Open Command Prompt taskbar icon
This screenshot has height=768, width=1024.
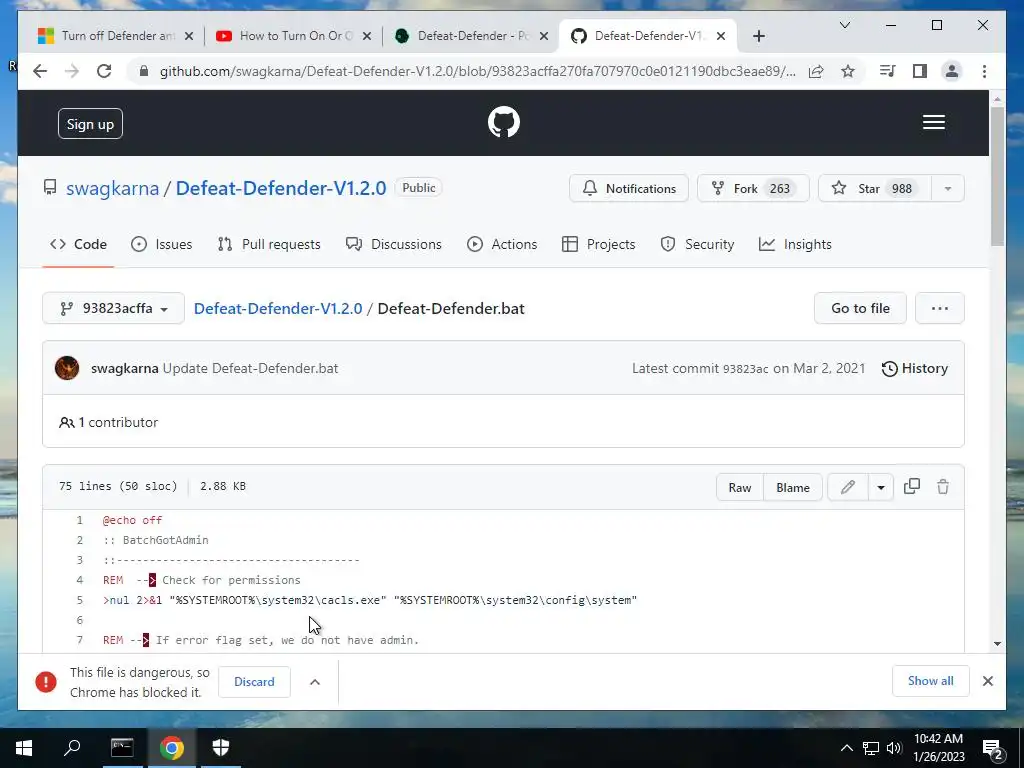[122, 748]
